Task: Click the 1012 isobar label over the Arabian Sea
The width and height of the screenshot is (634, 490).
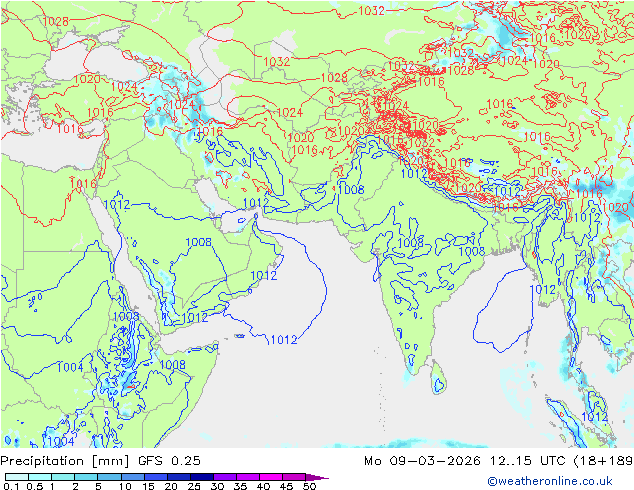Action: (x=284, y=340)
